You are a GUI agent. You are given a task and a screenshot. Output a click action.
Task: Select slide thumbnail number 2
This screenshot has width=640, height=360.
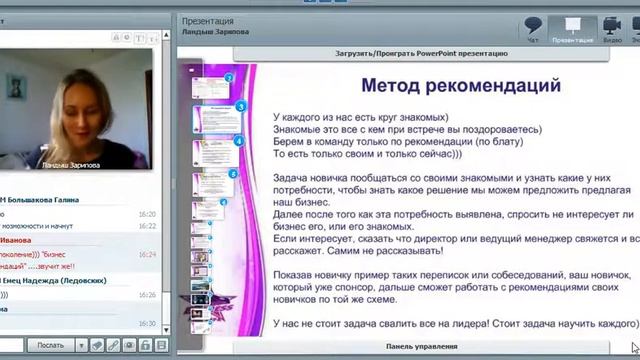coord(211,87)
